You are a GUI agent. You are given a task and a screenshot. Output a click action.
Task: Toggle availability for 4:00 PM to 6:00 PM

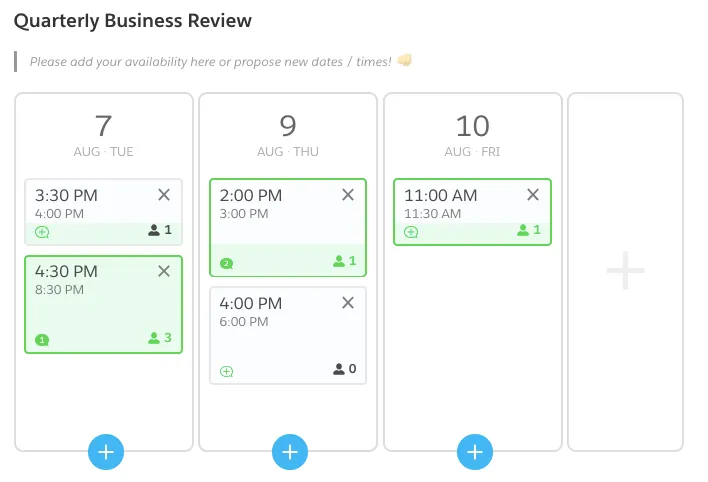[x=288, y=336]
